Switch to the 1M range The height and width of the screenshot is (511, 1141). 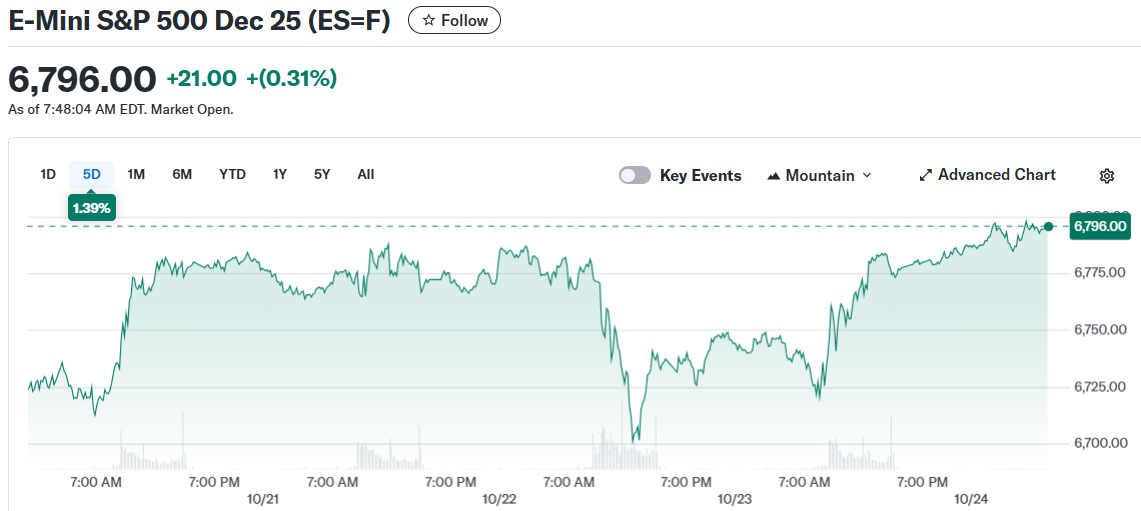(137, 174)
